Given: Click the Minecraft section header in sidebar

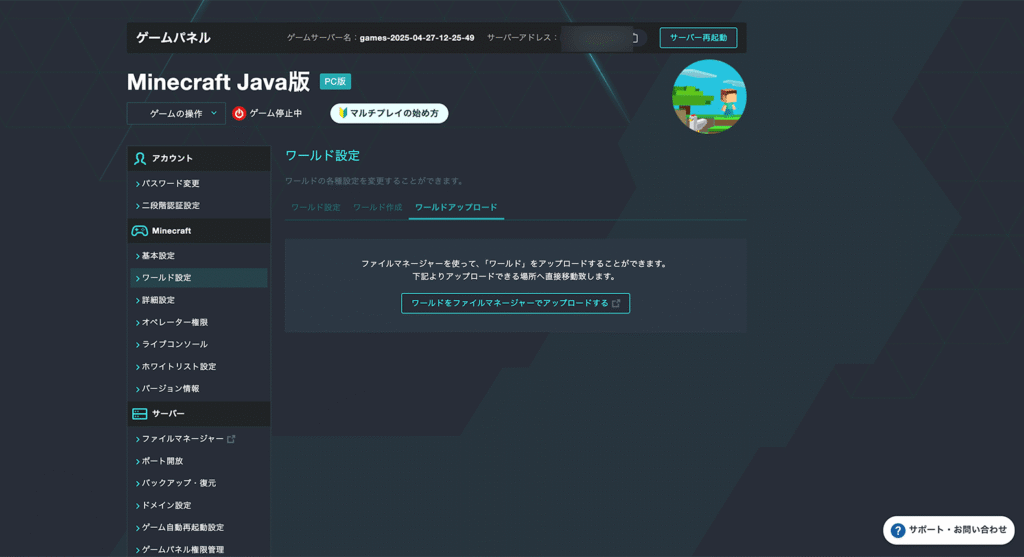Looking at the screenshot, I should [199, 231].
